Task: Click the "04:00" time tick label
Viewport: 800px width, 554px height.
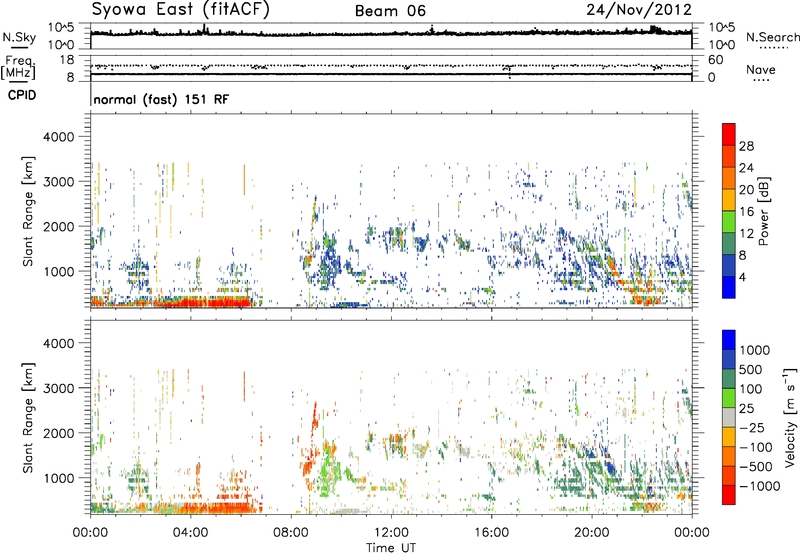Action: [190, 533]
